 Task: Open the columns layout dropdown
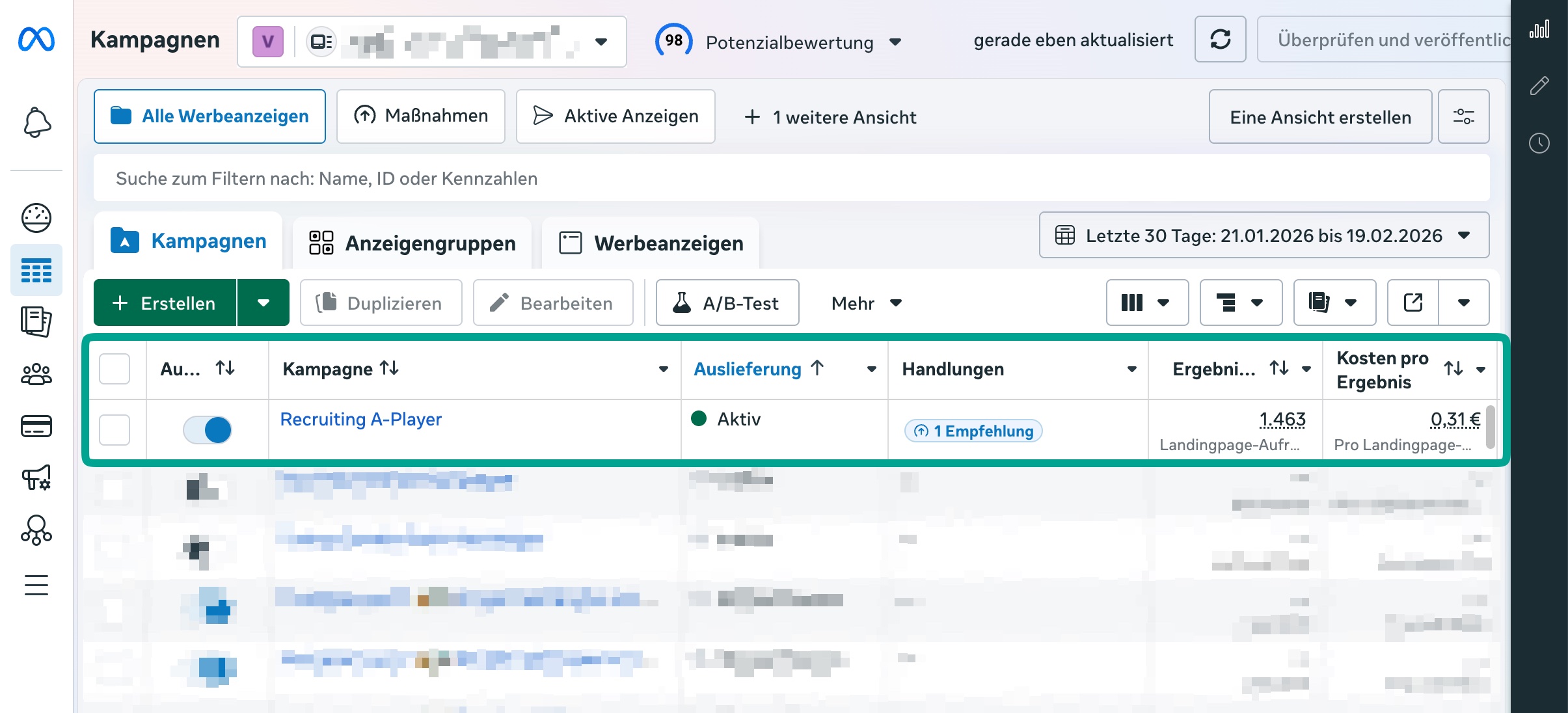pos(1146,303)
